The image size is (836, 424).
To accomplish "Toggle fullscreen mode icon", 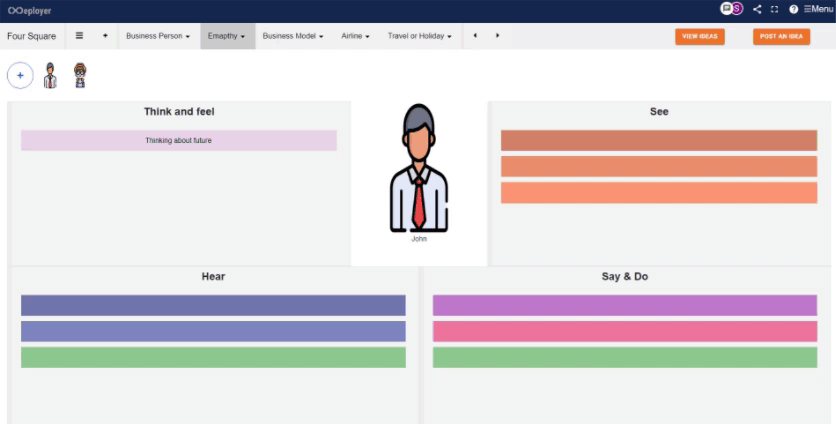I will (x=775, y=9).
